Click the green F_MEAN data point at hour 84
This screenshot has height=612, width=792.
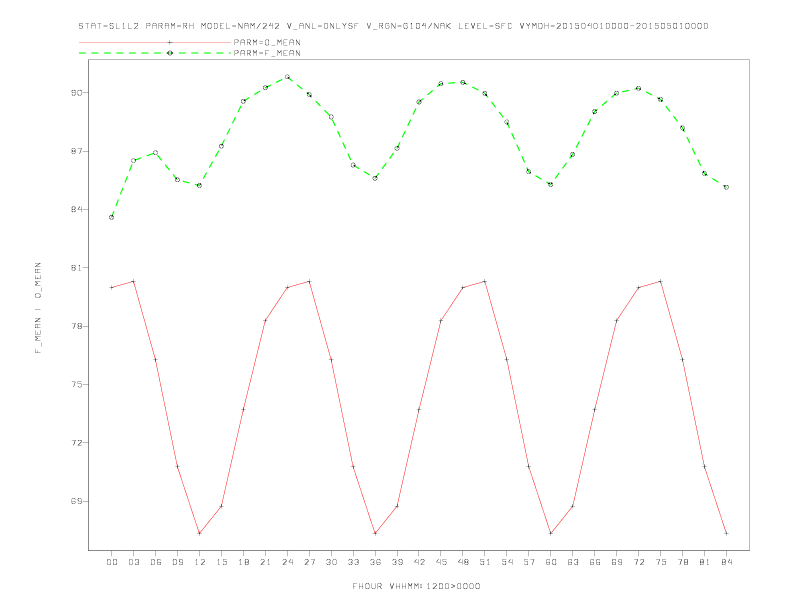[726, 187]
